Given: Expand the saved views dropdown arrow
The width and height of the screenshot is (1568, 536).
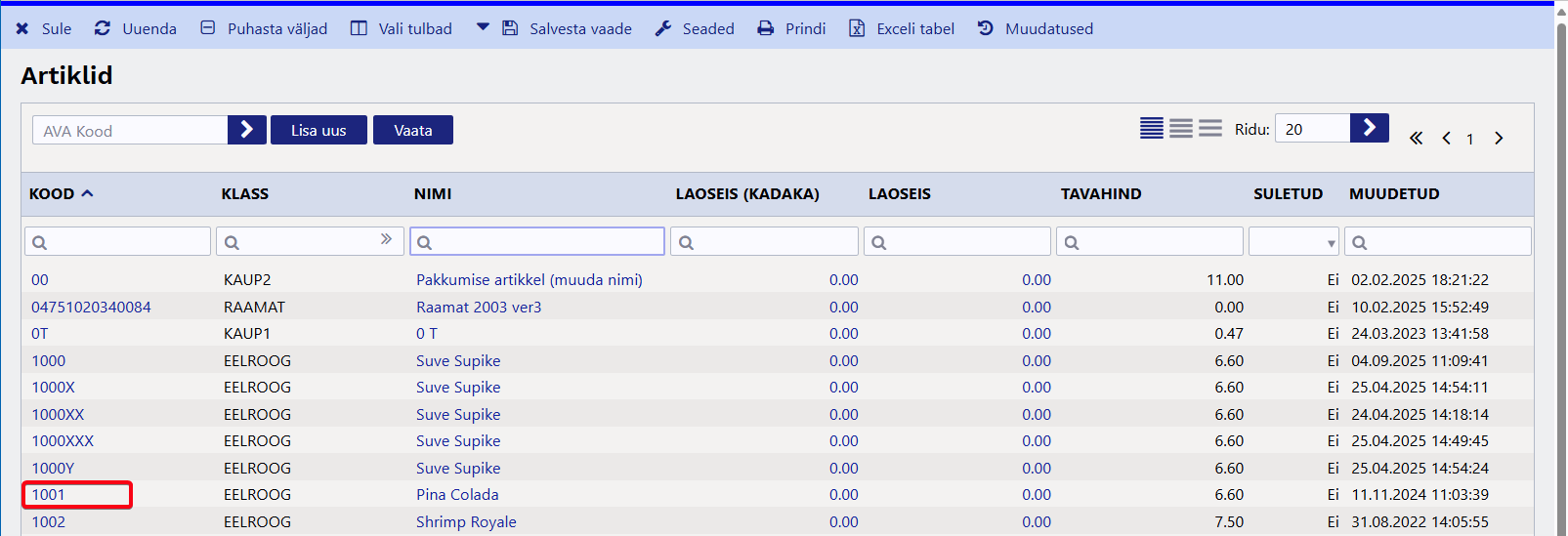Looking at the screenshot, I should coord(483,28).
